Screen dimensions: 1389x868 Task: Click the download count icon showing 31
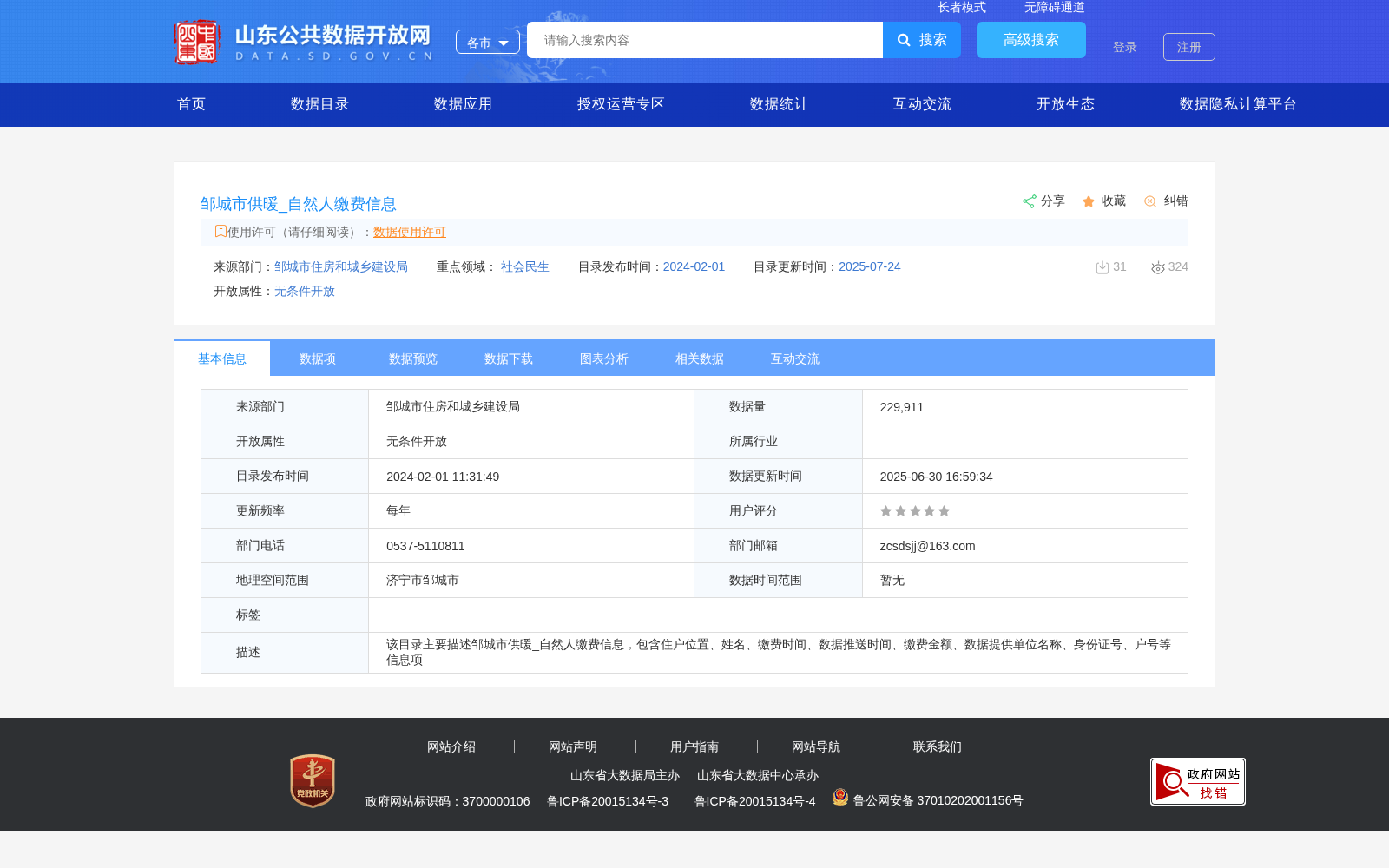(x=1103, y=267)
